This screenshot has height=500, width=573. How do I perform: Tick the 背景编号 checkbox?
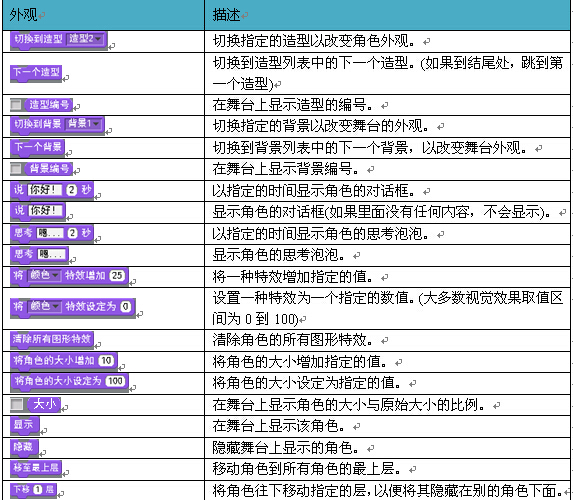pyautogui.click(x=16, y=169)
